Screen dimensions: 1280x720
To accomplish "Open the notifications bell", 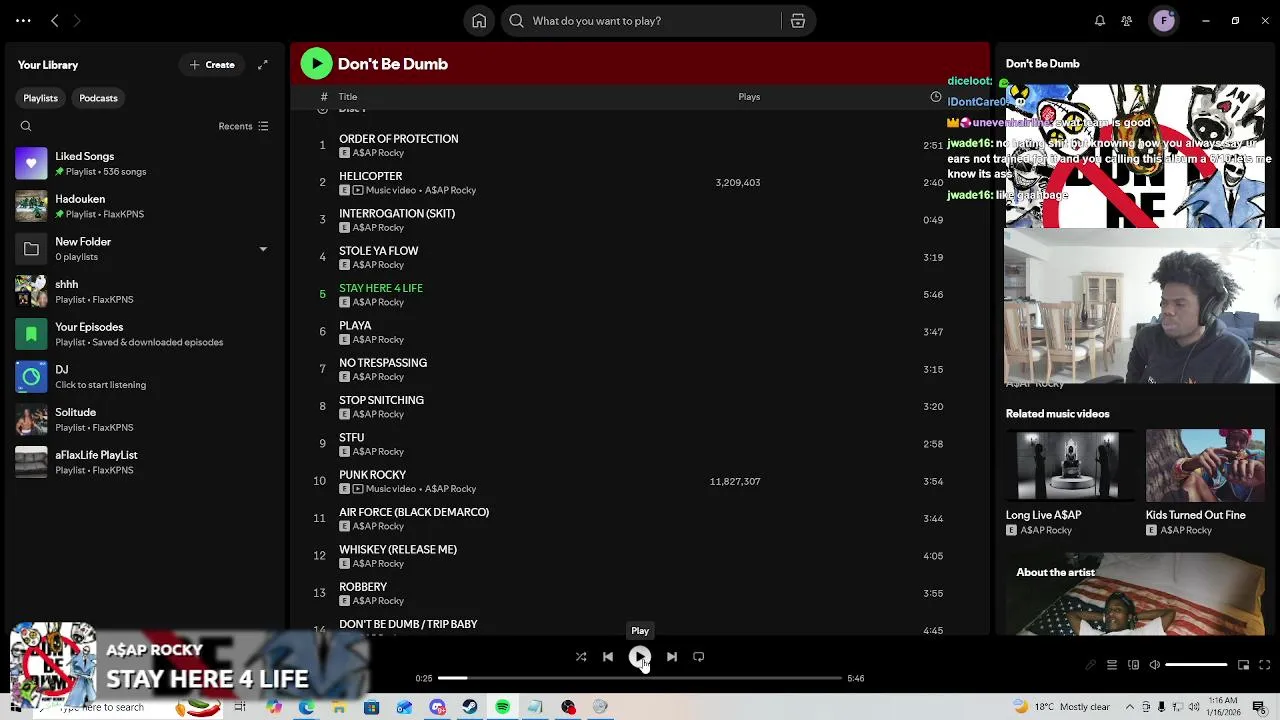I will pos(1100,21).
